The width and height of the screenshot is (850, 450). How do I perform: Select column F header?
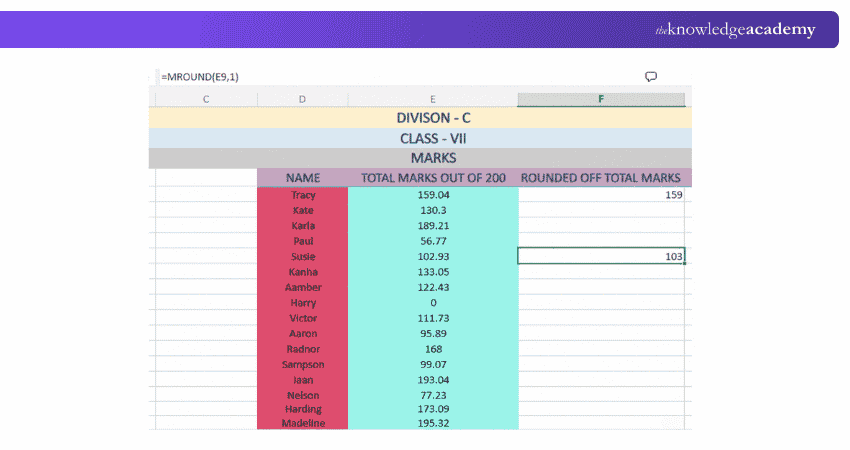pyautogui.click(x=601, y=99)
